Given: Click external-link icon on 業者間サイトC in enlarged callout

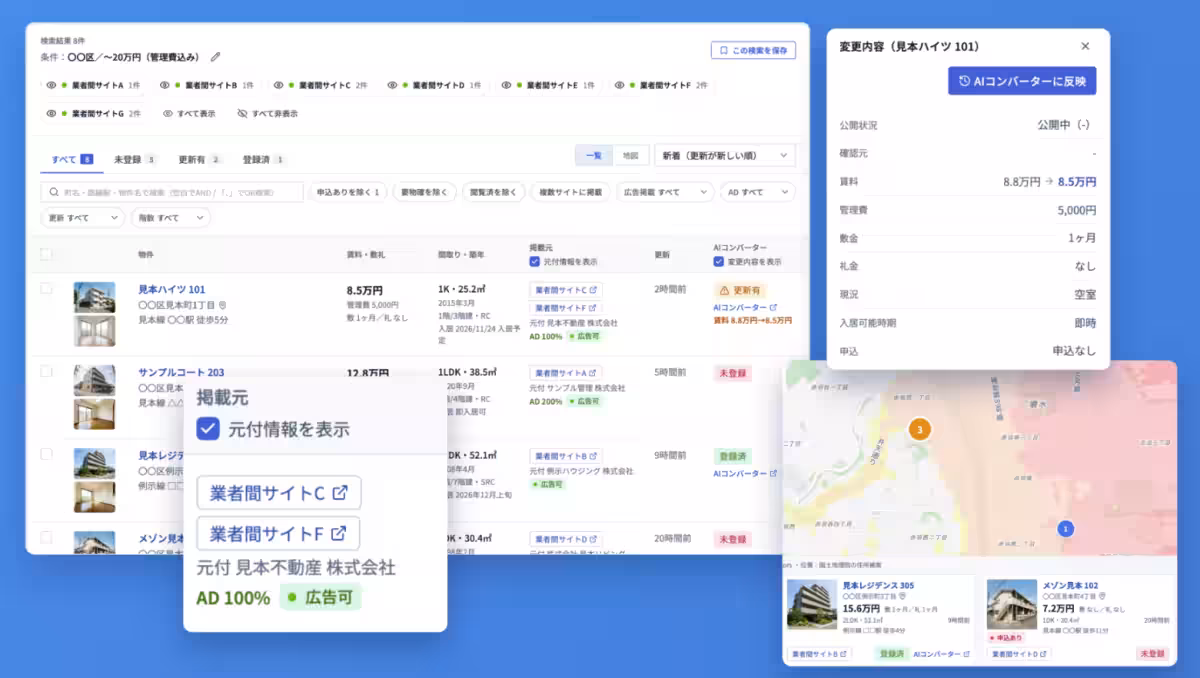Looking at the screenshot, I should click(340, 493).
